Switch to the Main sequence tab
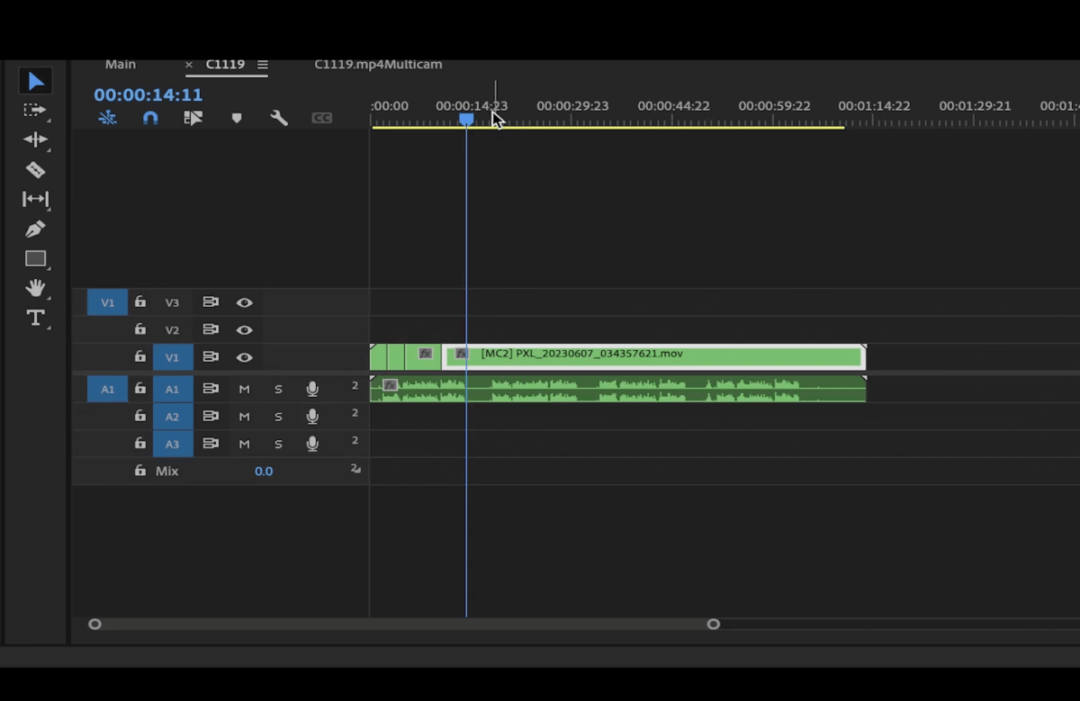Screen dimensions: 1080x701 tap(120, 64)
